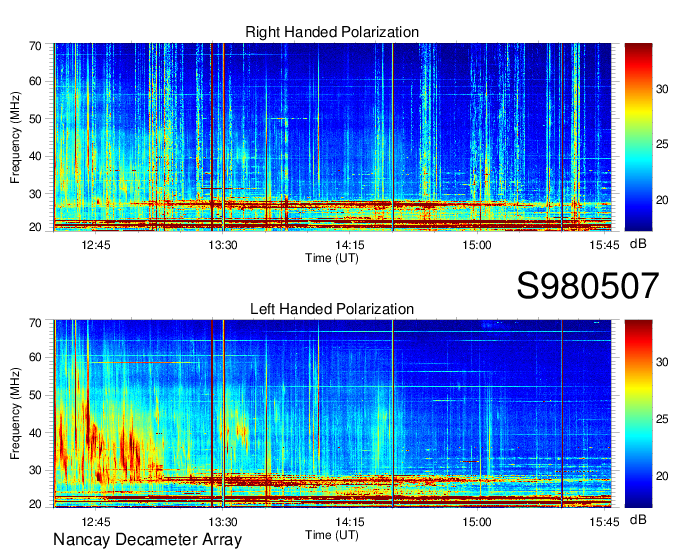Image resolution: width=680 pixels, height=552 pixels.
Task: Click the Nancay Decameter Array caption
Action: 147,539
